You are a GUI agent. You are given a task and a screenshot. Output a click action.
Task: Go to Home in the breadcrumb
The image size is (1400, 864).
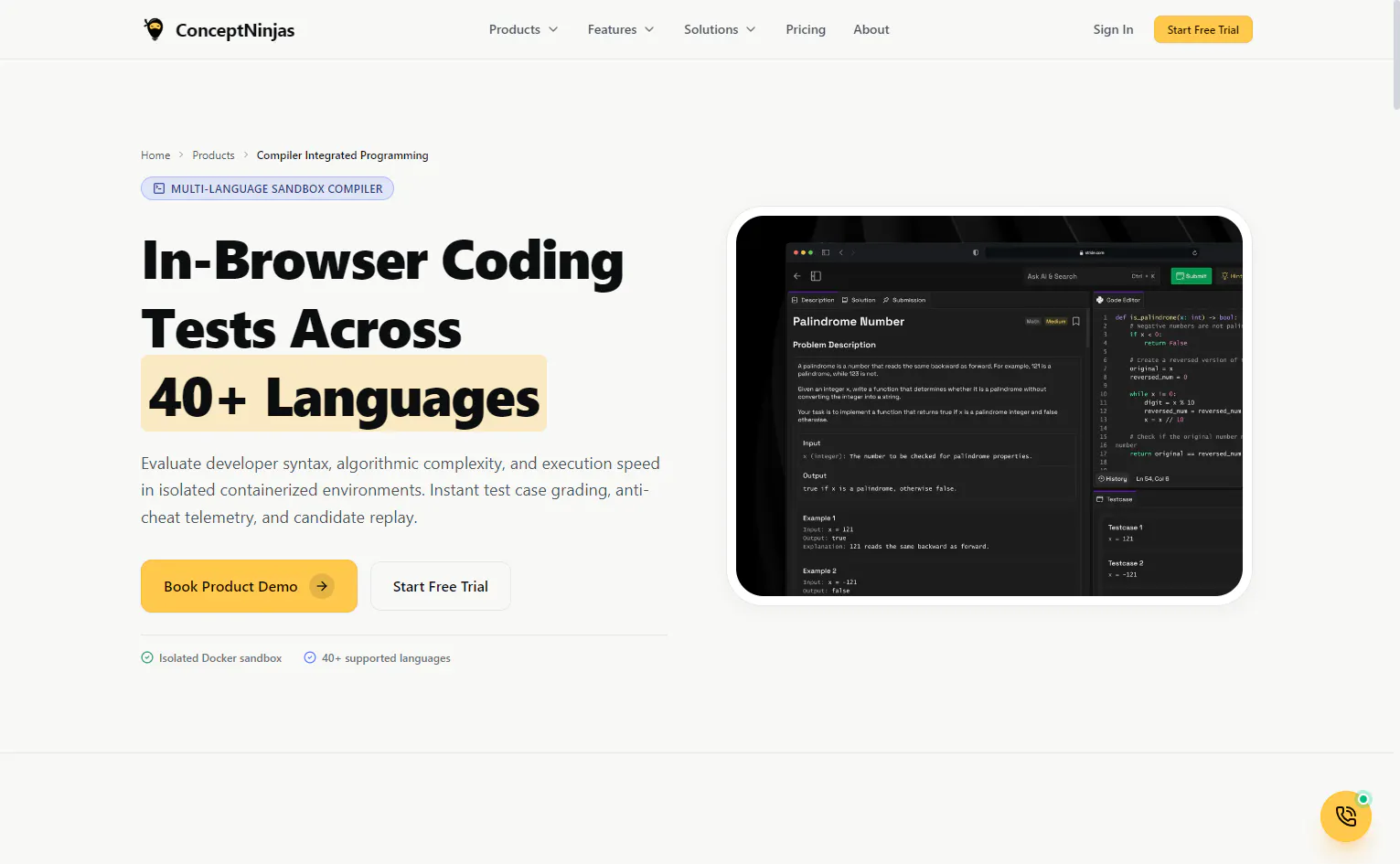pos(155,155)
